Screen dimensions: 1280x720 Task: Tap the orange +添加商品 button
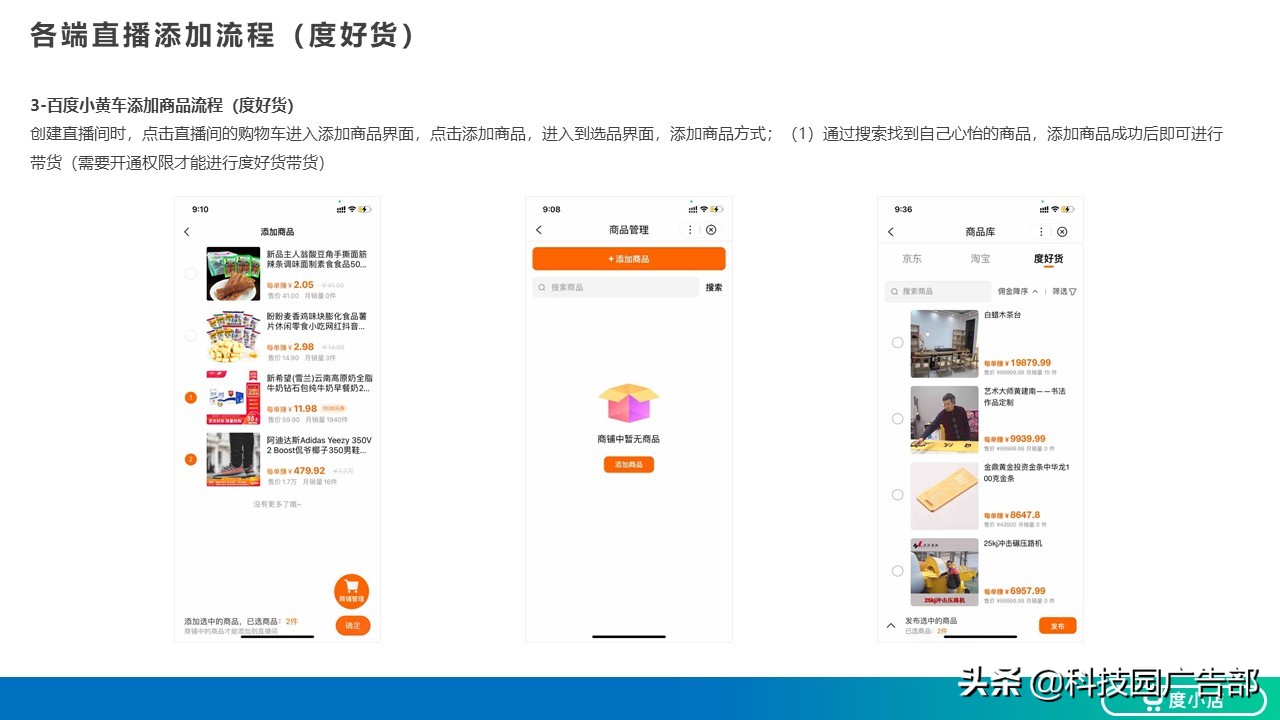[x=629, y=258]
